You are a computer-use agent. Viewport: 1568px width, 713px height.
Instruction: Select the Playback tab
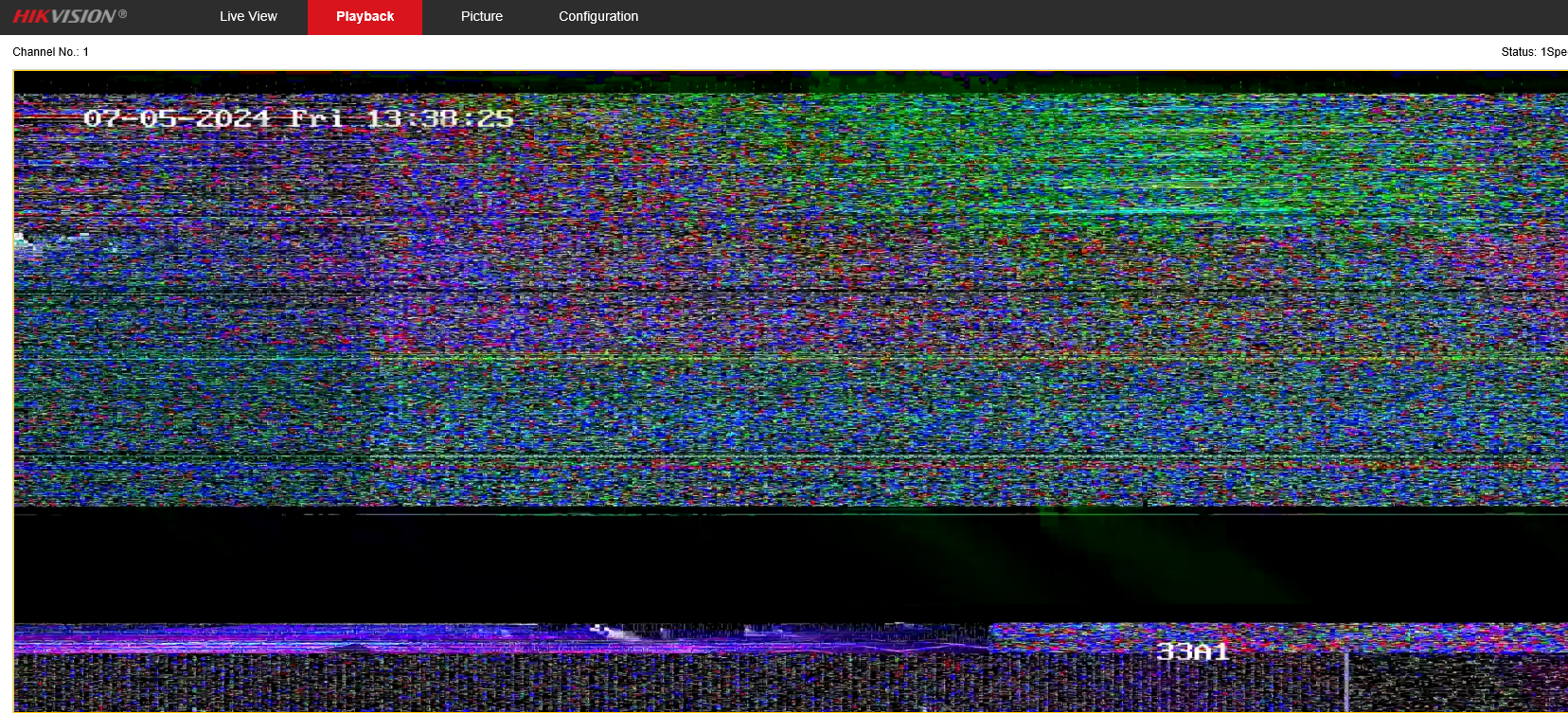pos(365,17)
